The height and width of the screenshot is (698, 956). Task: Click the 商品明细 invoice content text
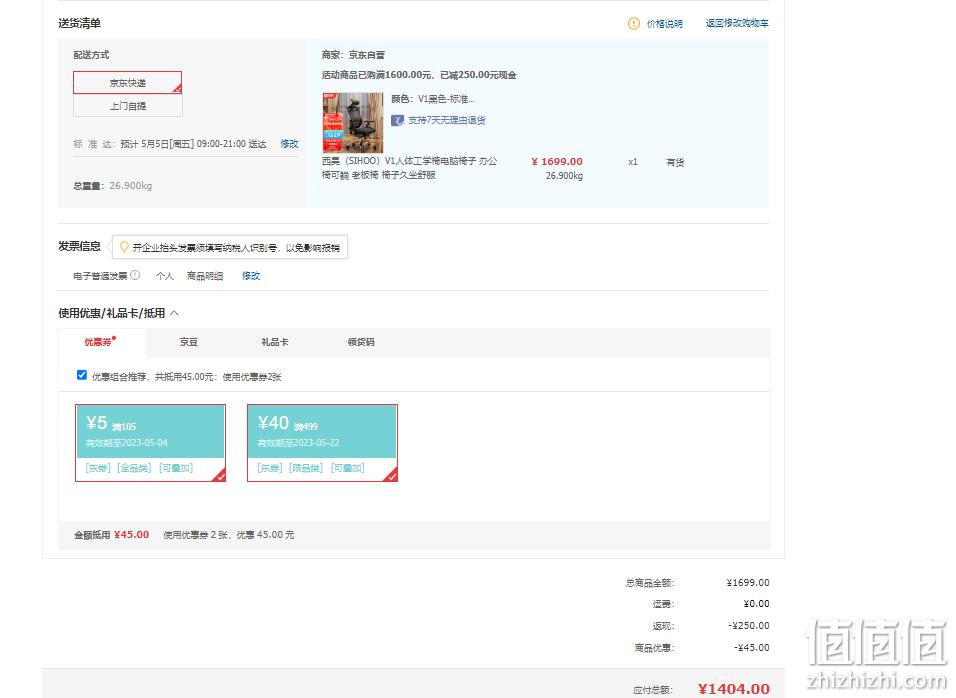(x=205, y=276)
